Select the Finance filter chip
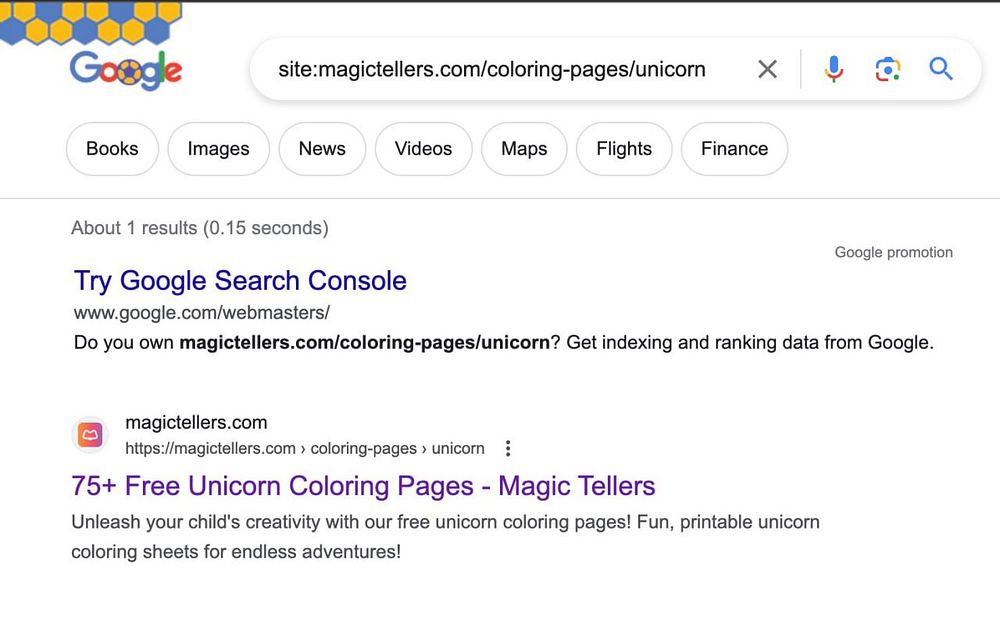This screenshot has height=642, width=1000. point(735,149)
